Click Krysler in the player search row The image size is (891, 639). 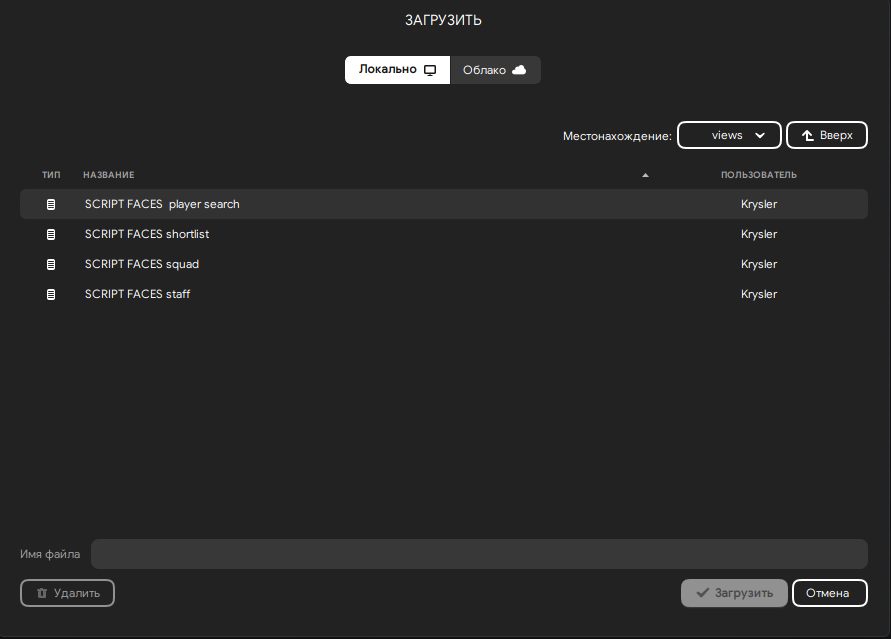(759, 204)
